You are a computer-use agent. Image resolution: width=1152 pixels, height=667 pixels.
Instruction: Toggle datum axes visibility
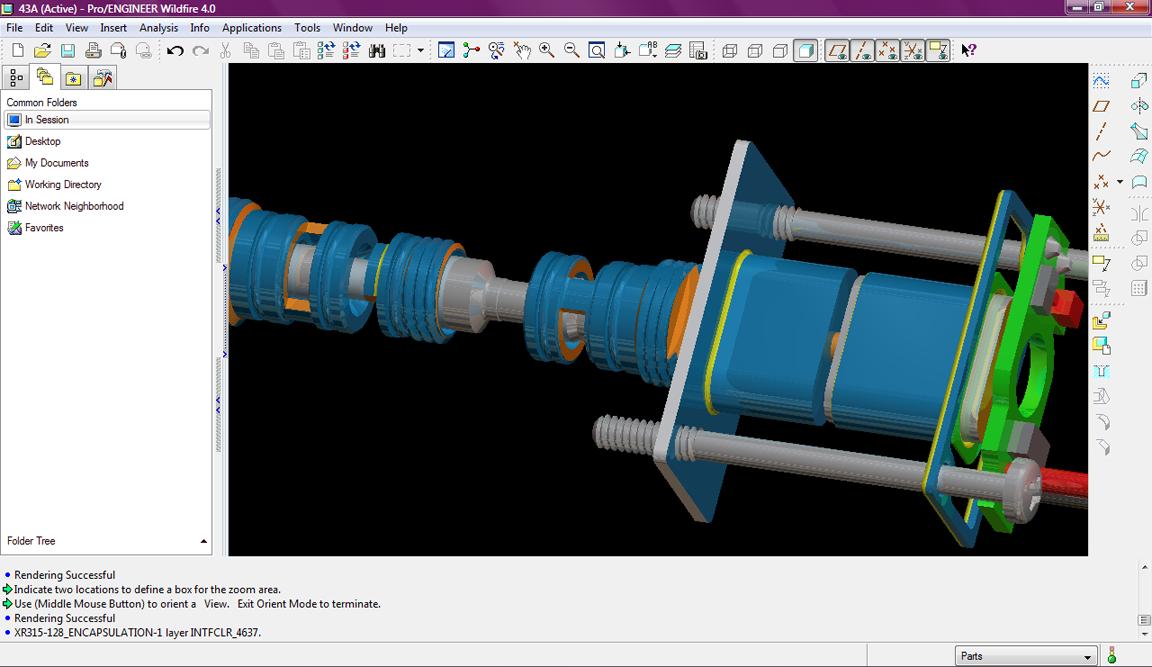[x=863, y=51]
